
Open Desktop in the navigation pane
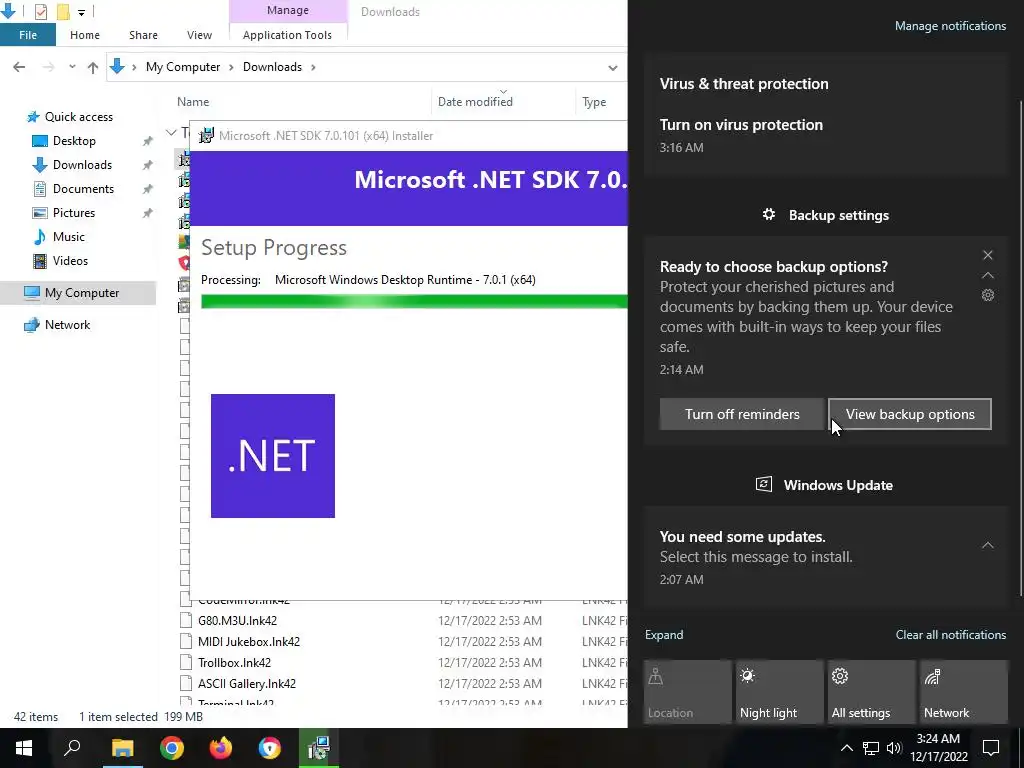click(x=74, y=141)
